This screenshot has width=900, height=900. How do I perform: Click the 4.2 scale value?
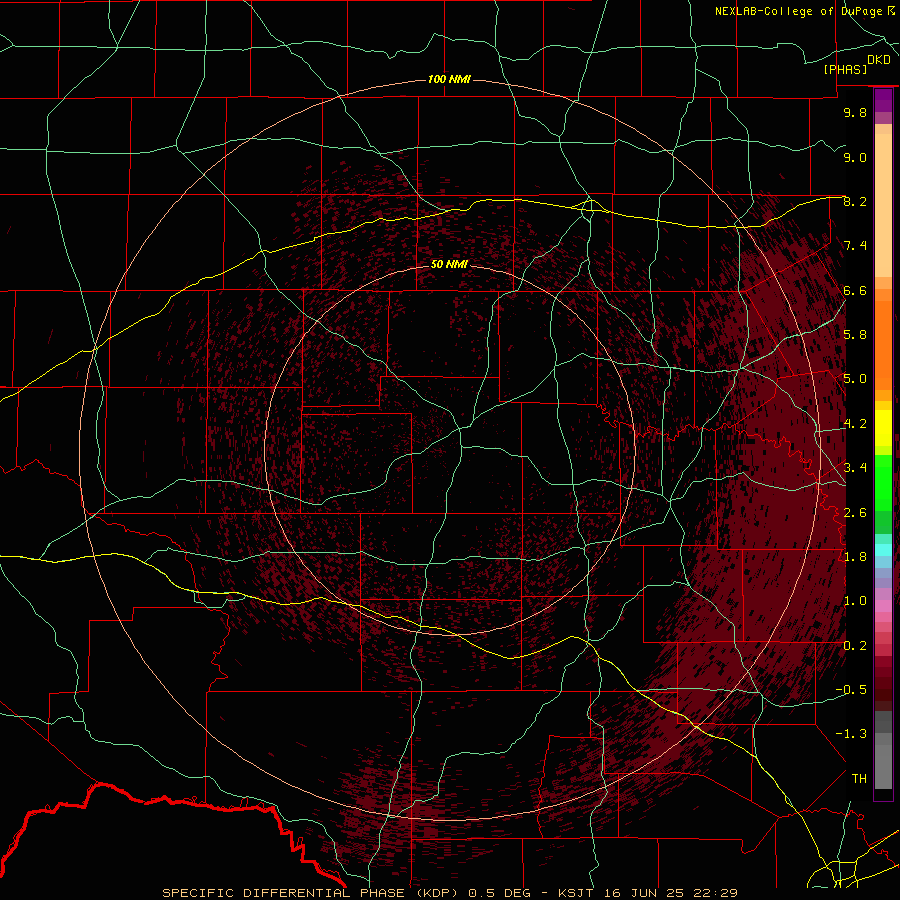click(x=855, y=424)
